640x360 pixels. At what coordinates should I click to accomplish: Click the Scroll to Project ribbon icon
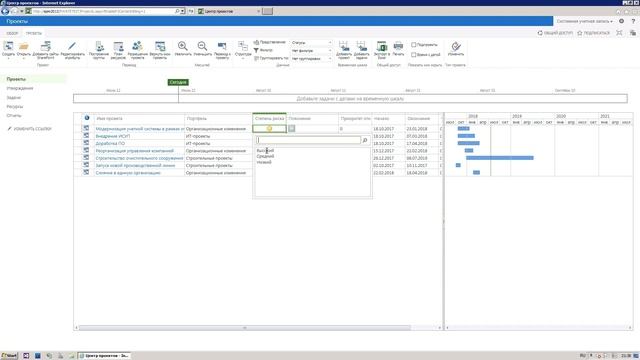pos(222,49)
